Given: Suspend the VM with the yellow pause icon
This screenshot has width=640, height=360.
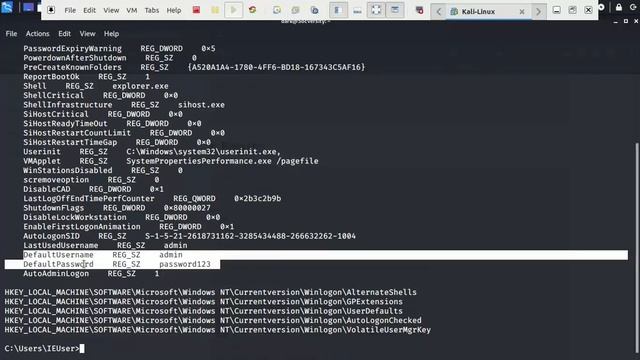Looking at the screenshot, I should coord(215,10).
